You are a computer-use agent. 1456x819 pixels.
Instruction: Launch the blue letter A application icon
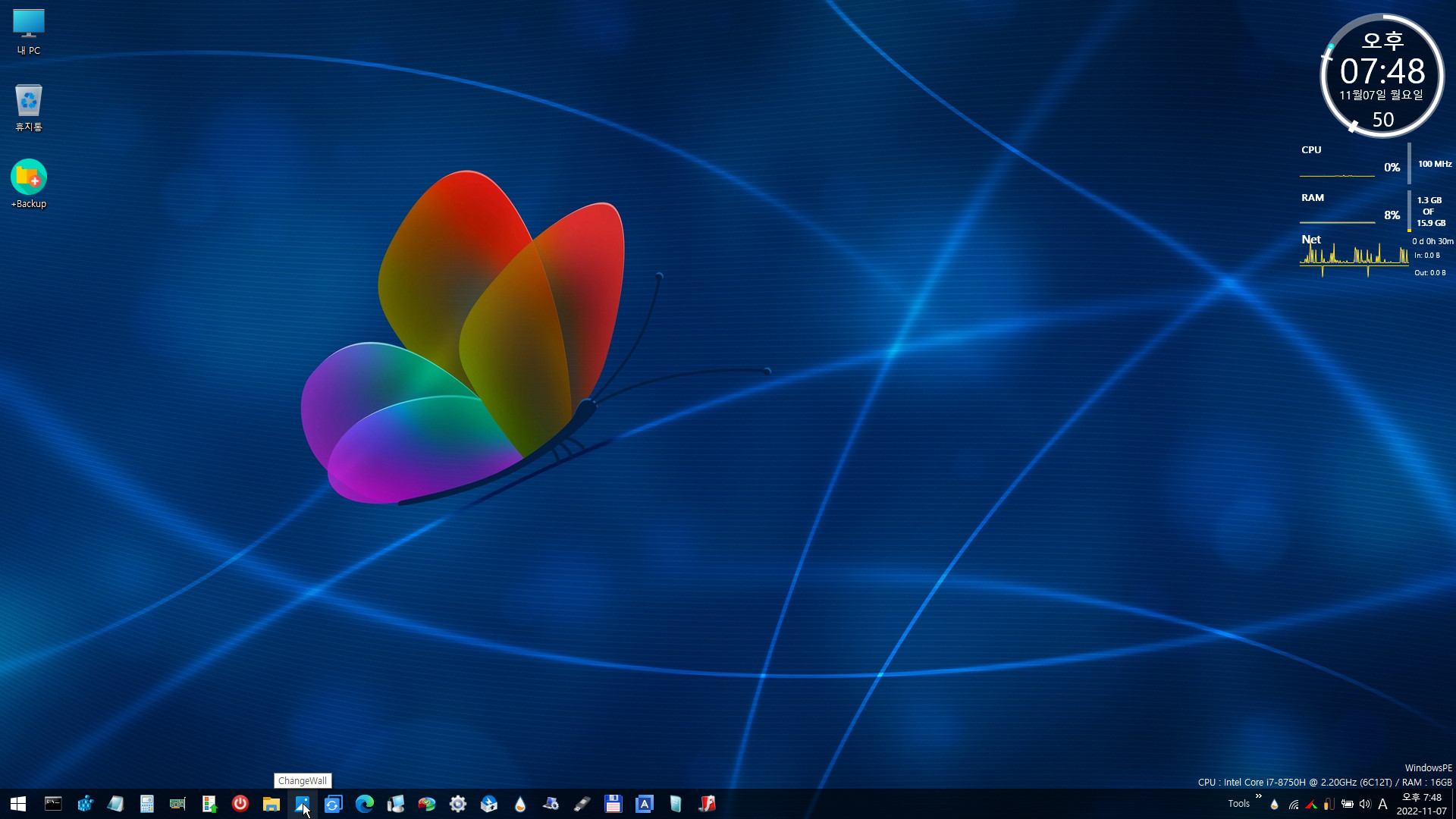pyautogui.click(x=645, y=804)
